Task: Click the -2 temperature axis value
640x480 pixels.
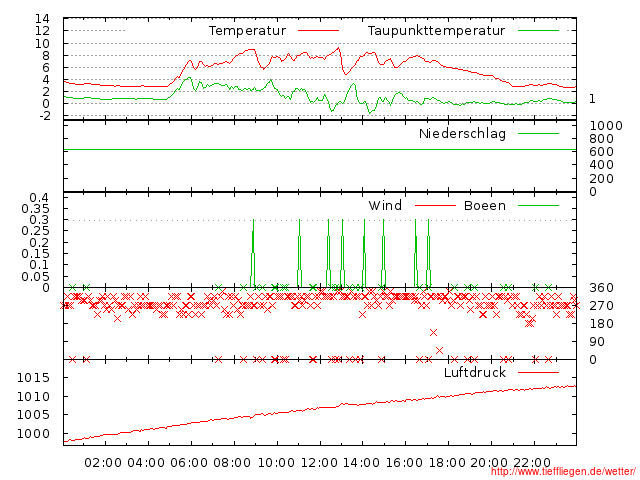Action: pyautogui.click(x=45, y=116)
